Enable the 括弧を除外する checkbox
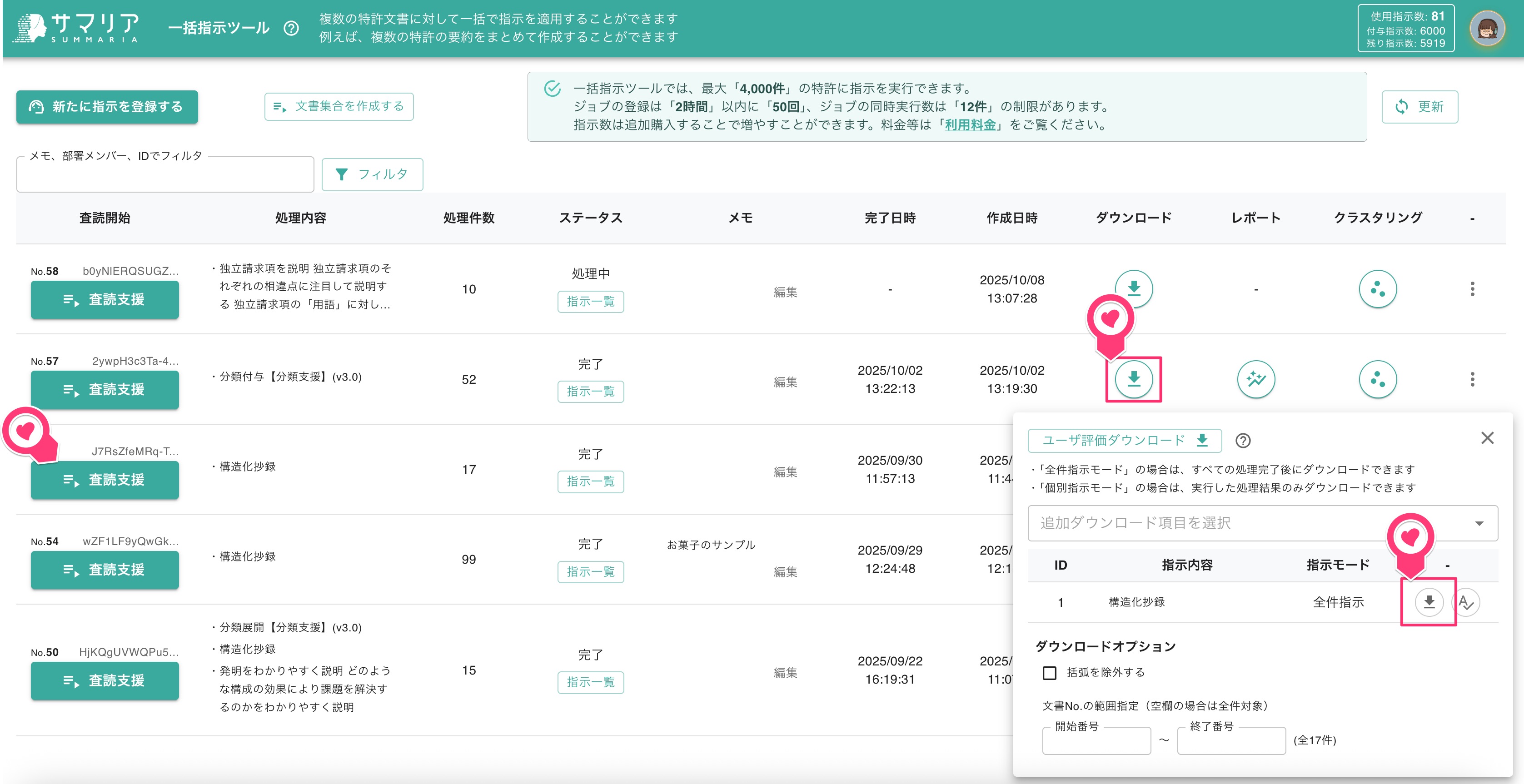Image resolution: width=1524 pixels, height=784 pixels. coord(1050,673)
